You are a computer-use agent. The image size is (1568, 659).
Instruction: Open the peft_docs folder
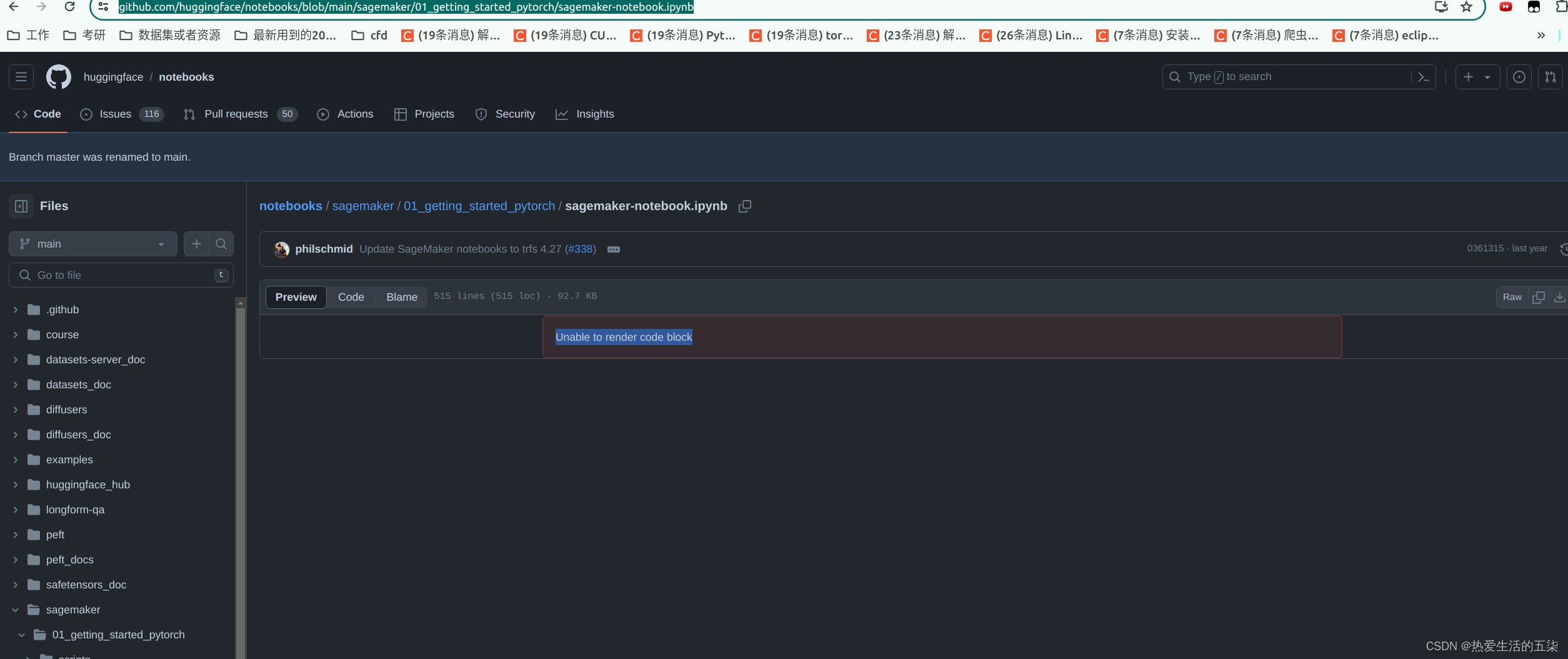70,560
